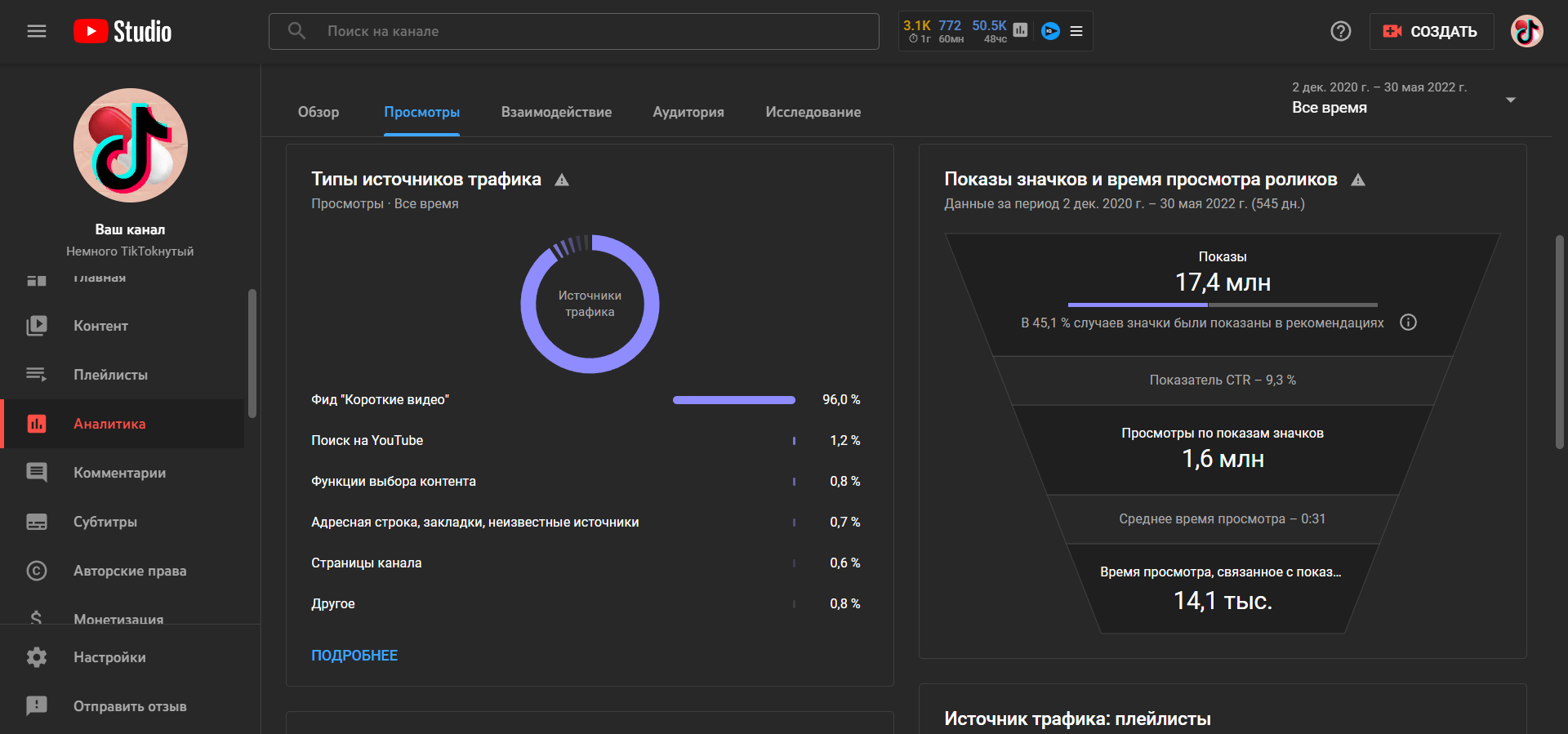Switch to the Обзор tab
This screenshot has width=1568, height=734.
[318, 112]
